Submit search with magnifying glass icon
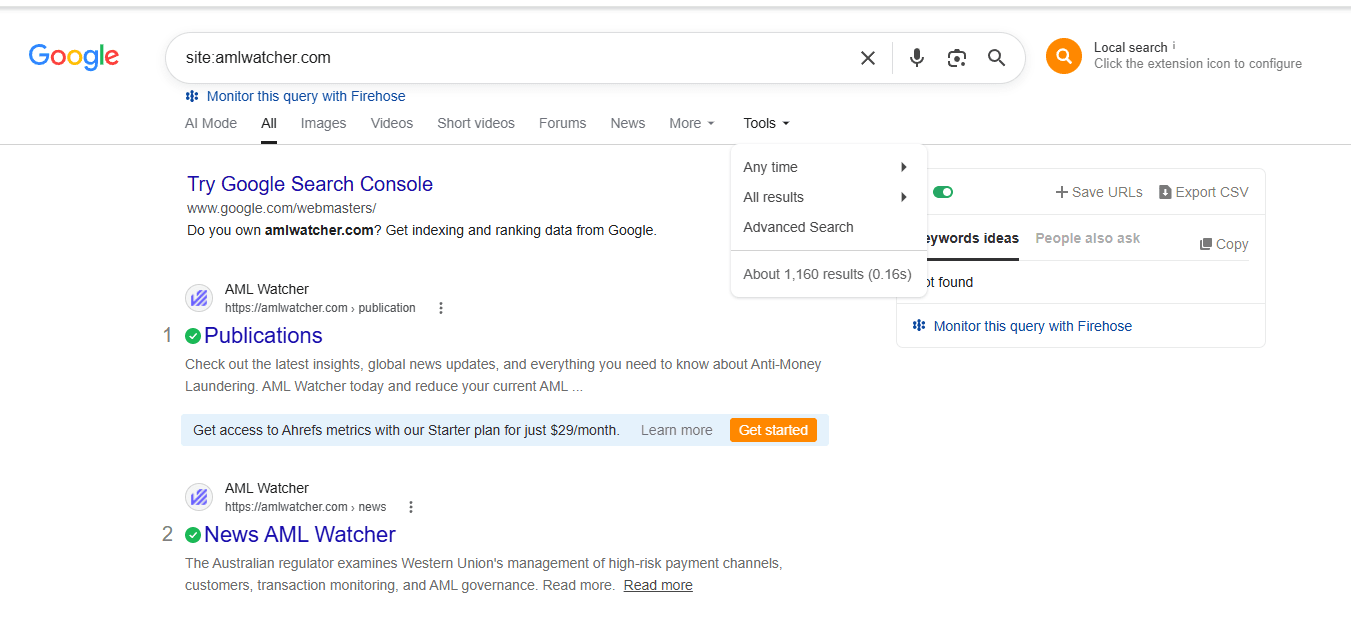The height and width of the screenshot is (631, 1351). (997, 58)
